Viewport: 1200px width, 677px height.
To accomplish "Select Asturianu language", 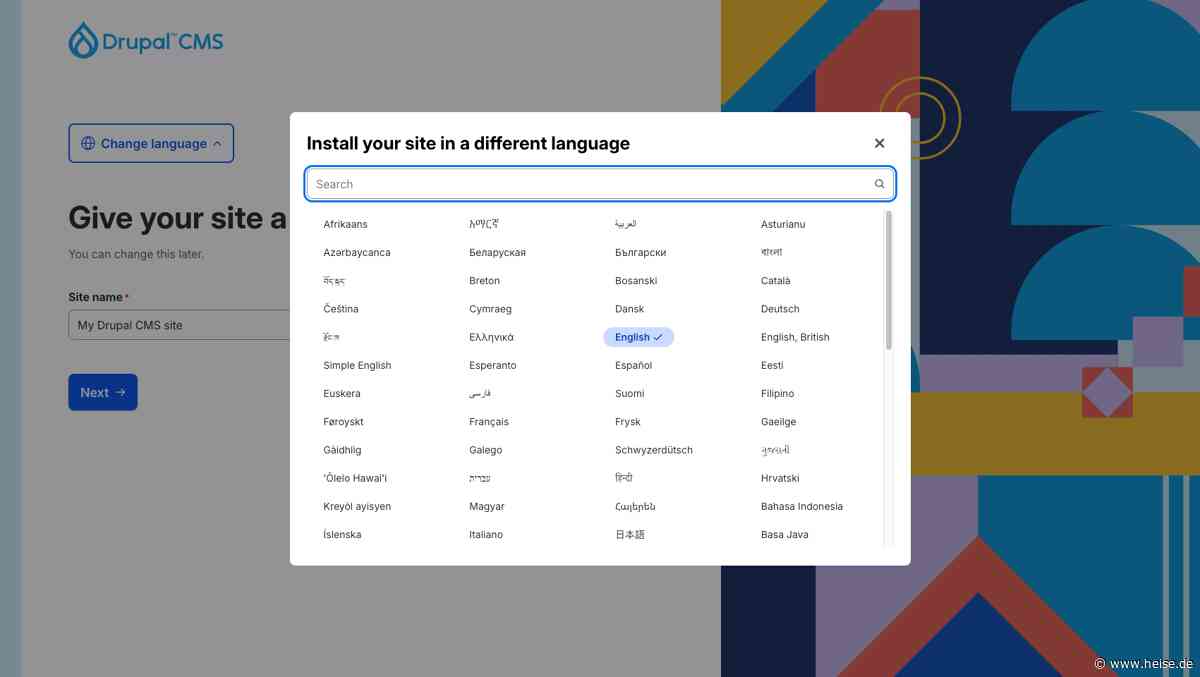I will (783, 224).
